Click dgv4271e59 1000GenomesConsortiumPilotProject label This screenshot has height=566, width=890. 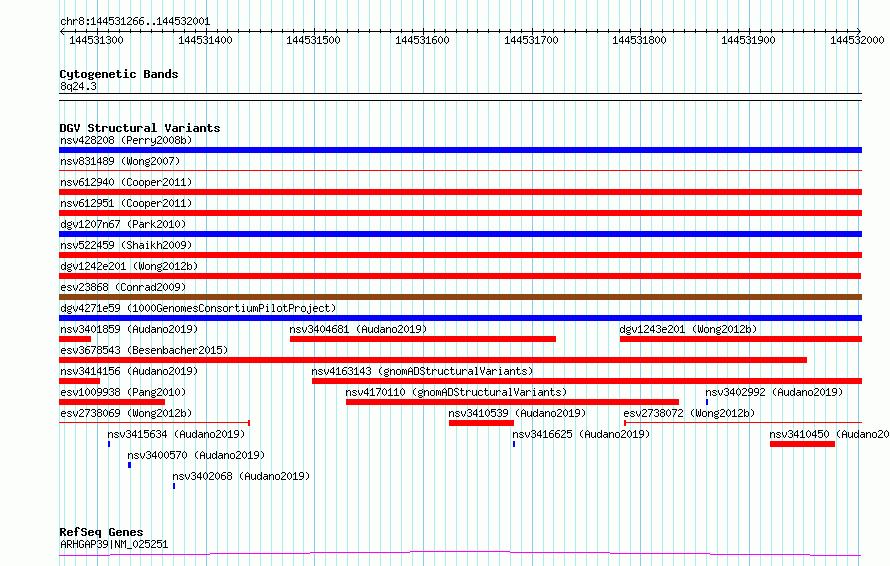[198, 308]
